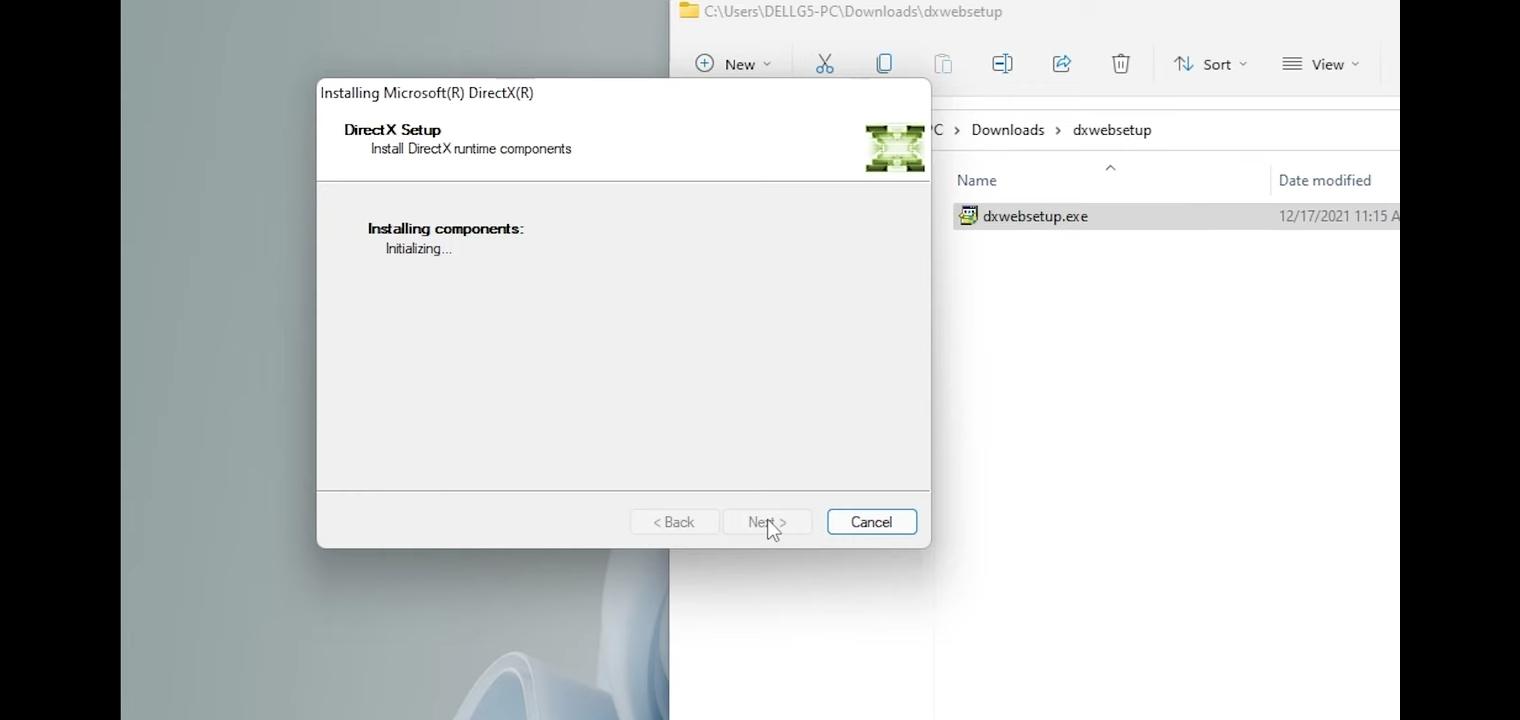Click the address bar path field
The width and height of the screenshot is (1520, 720).
[x=850, y=11]
